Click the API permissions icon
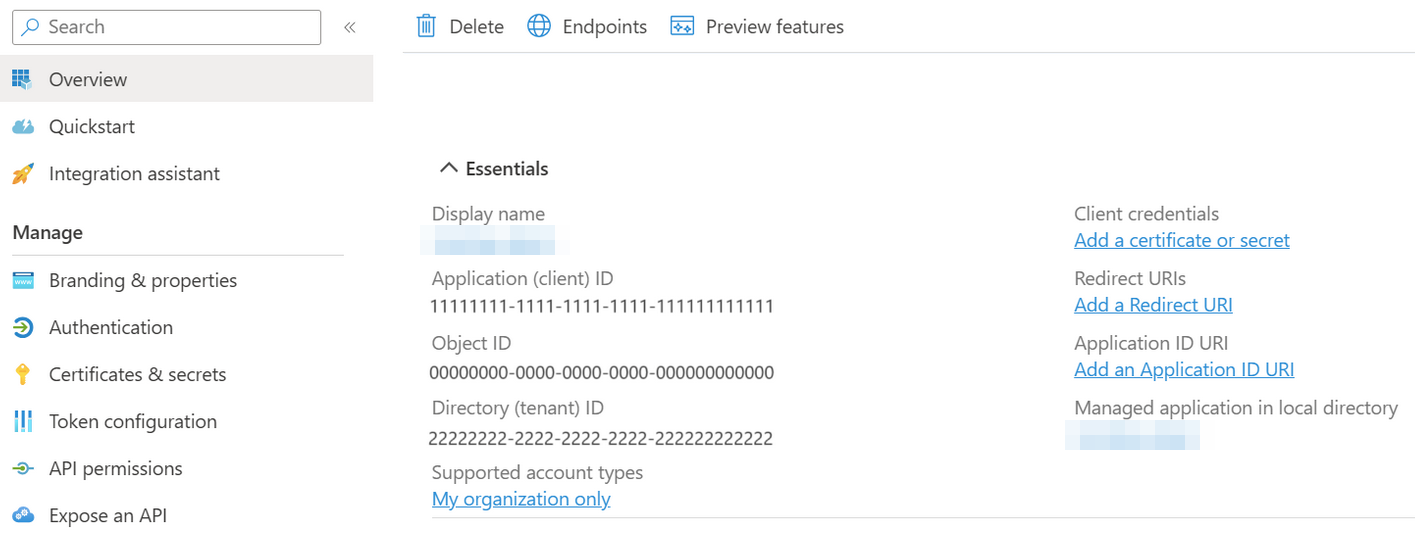This screenshot has width=1415, height=533. click(x=22, y=469)
